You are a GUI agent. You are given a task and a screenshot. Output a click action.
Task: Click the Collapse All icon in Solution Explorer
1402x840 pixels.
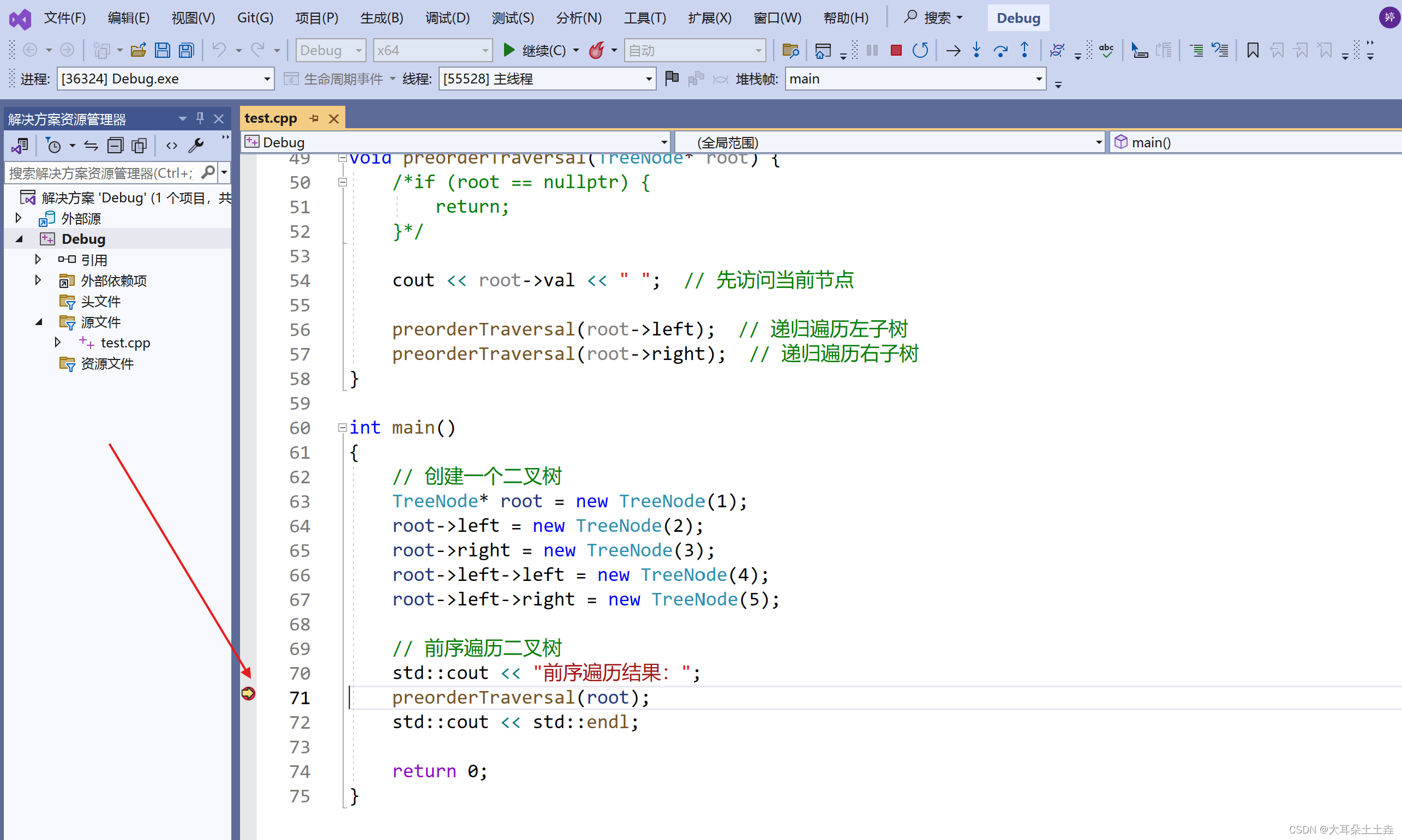pos(115,146)
